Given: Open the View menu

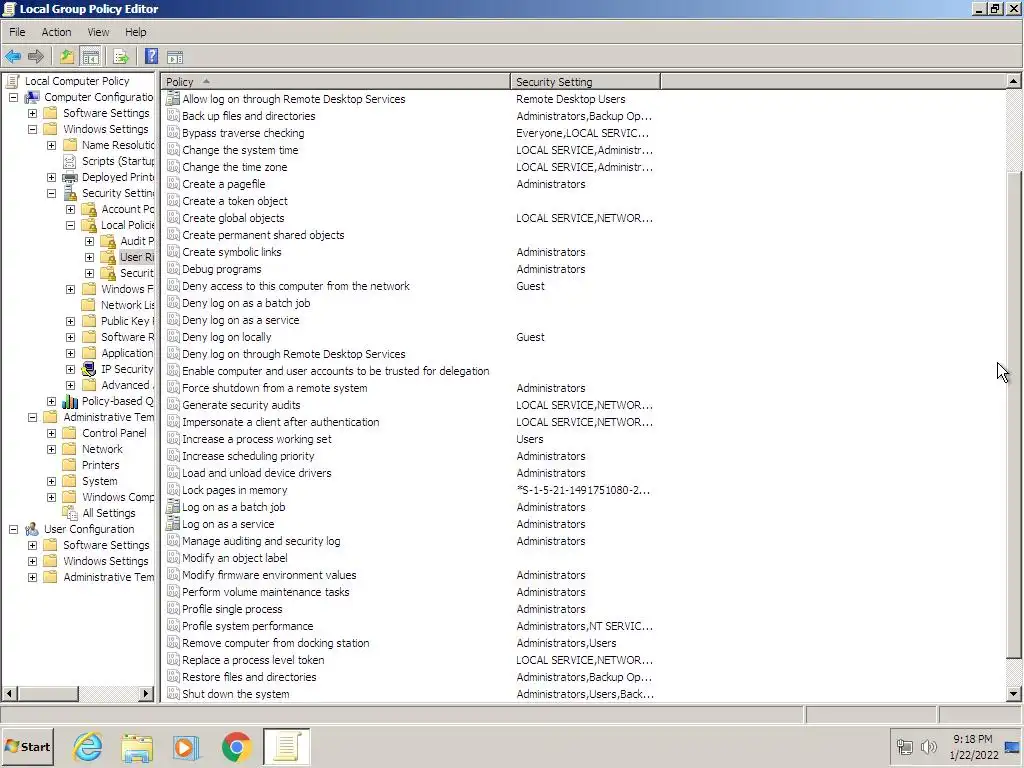Looking at the screenshot, I should click(x=99, y=32).
